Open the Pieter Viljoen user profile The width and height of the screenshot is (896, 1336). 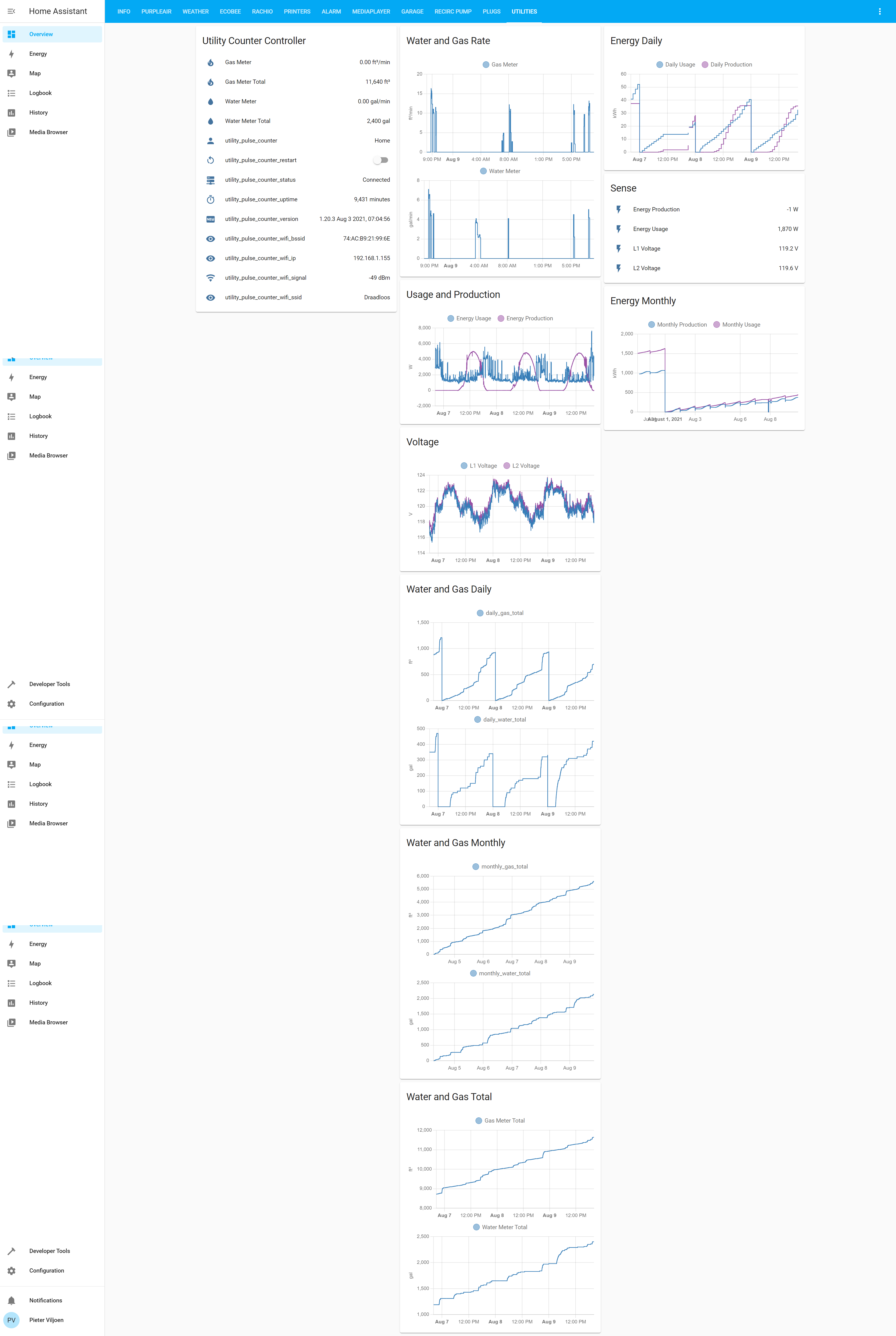point(46,1320)
